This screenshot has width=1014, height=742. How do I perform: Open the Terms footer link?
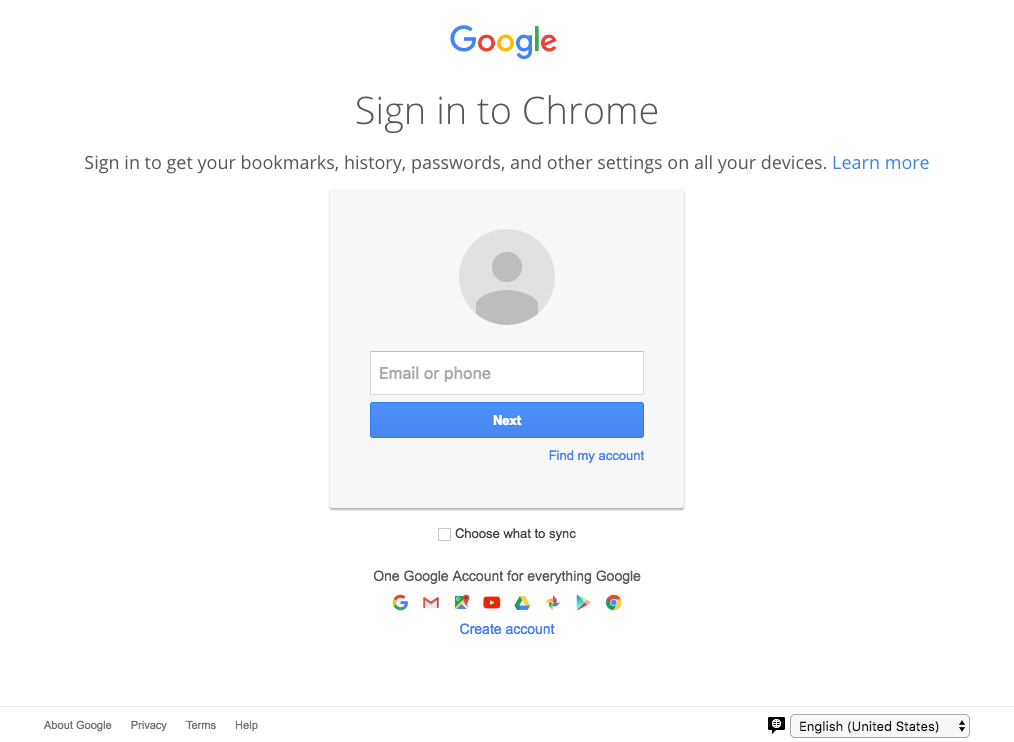pyautogui.click(x=201, y=725)
